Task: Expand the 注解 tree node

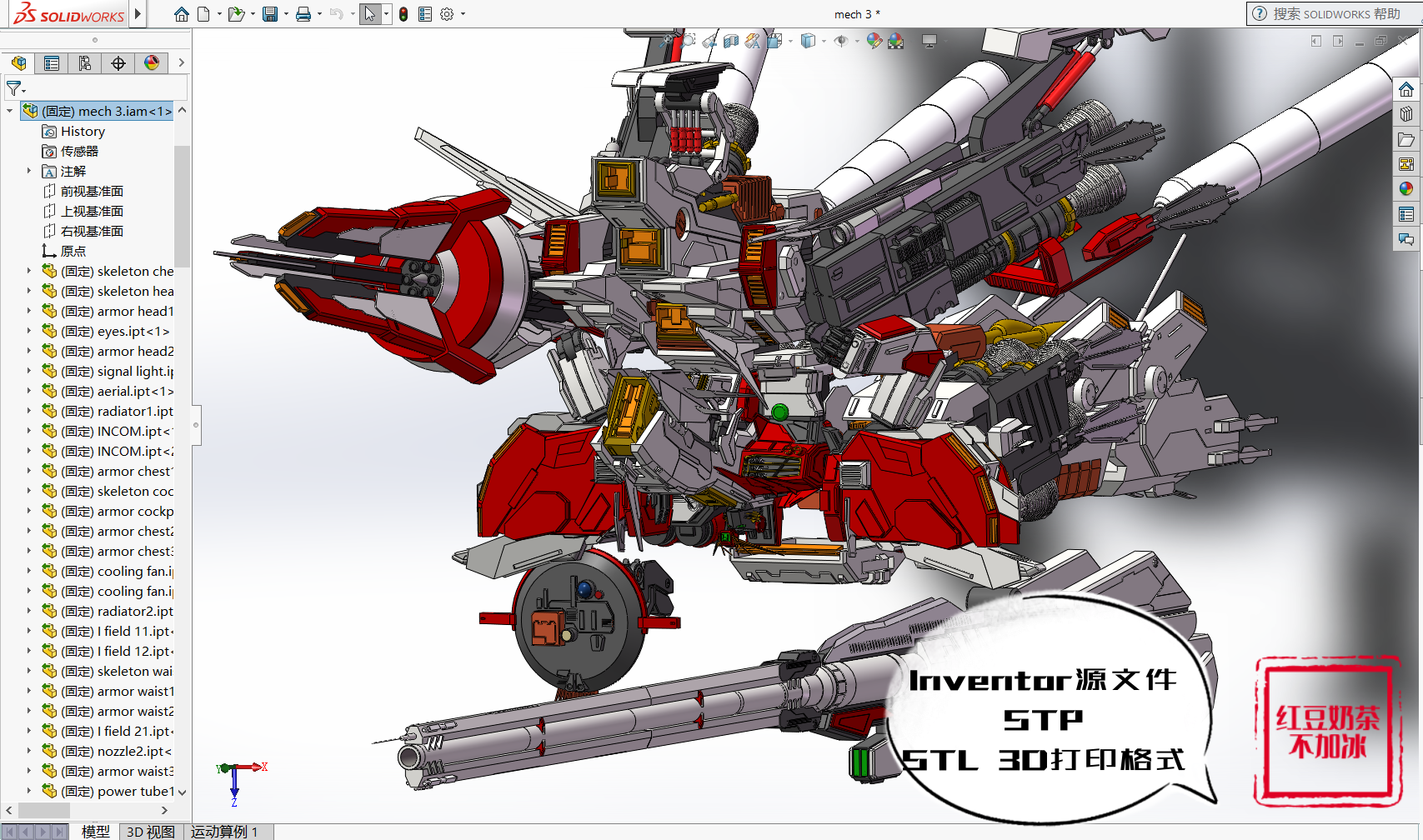Action: [x=30, y=171]
